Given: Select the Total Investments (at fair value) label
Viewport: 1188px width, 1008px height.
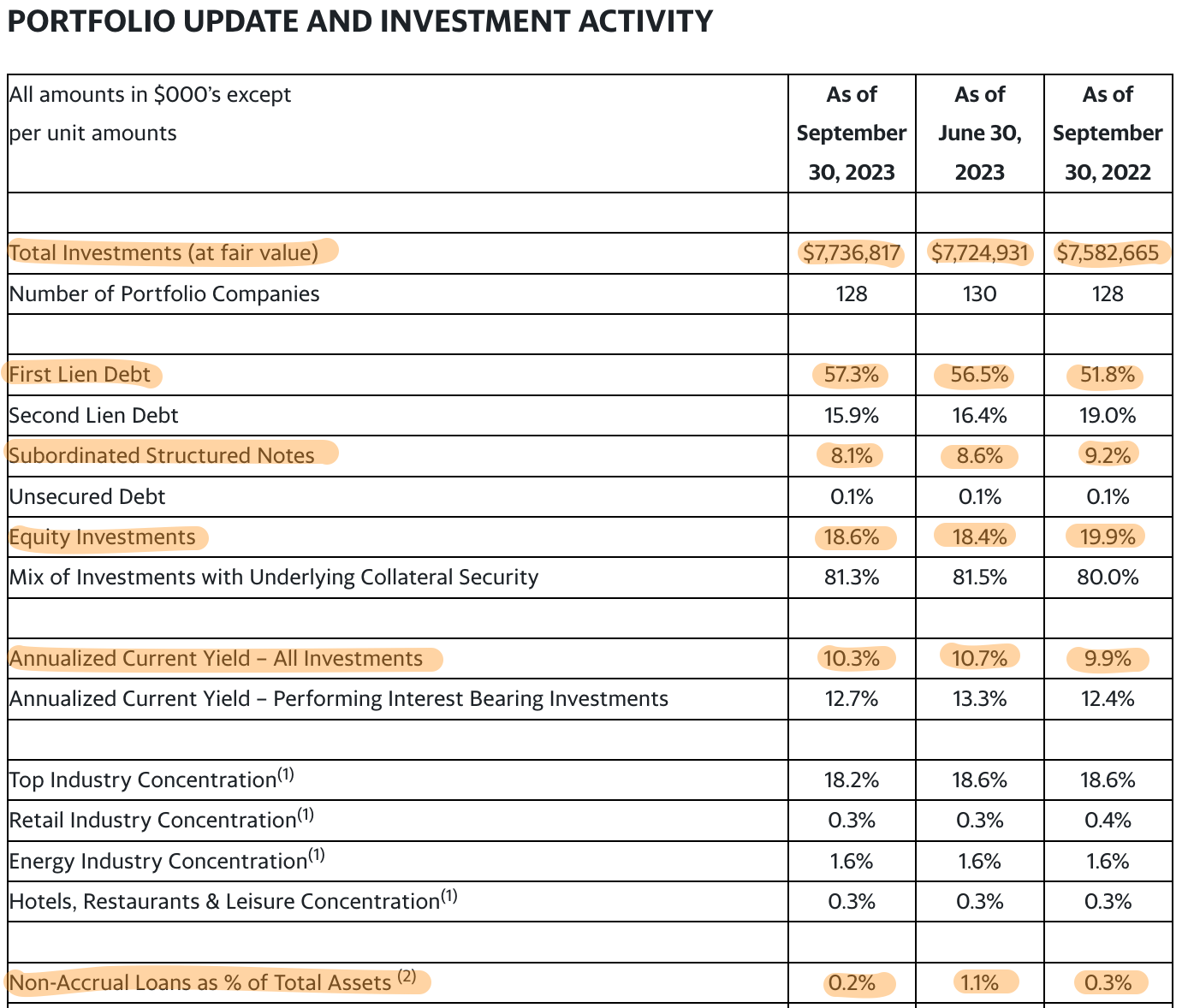Looking at the screenshot, I should (163, 252).
